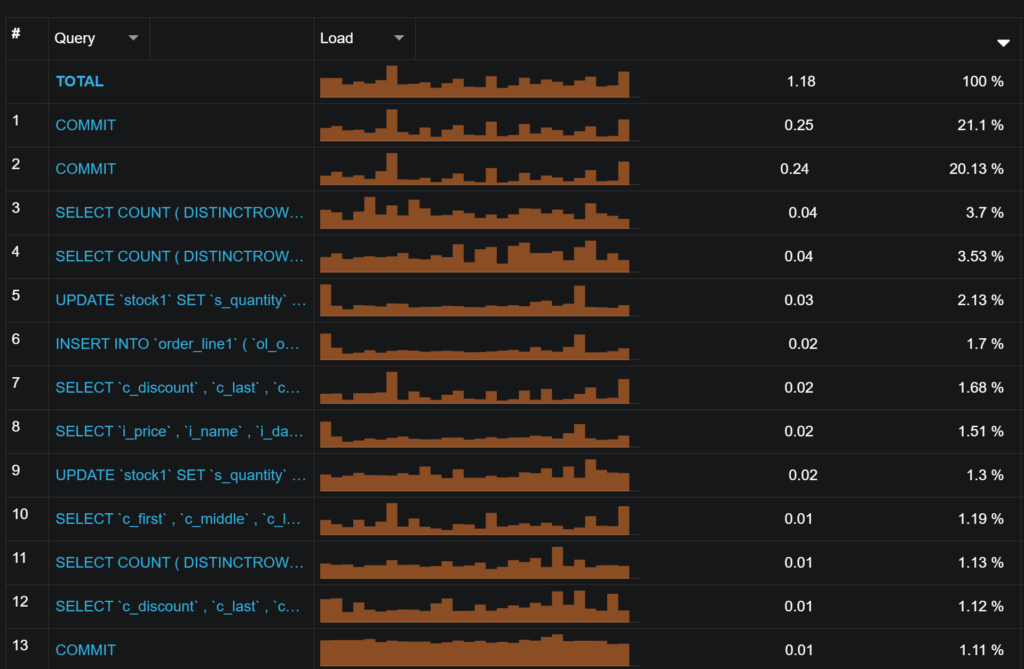Click the sparkline chart for row 6
The height and width of the screenshot is (669, 1024).
[477, 345]
